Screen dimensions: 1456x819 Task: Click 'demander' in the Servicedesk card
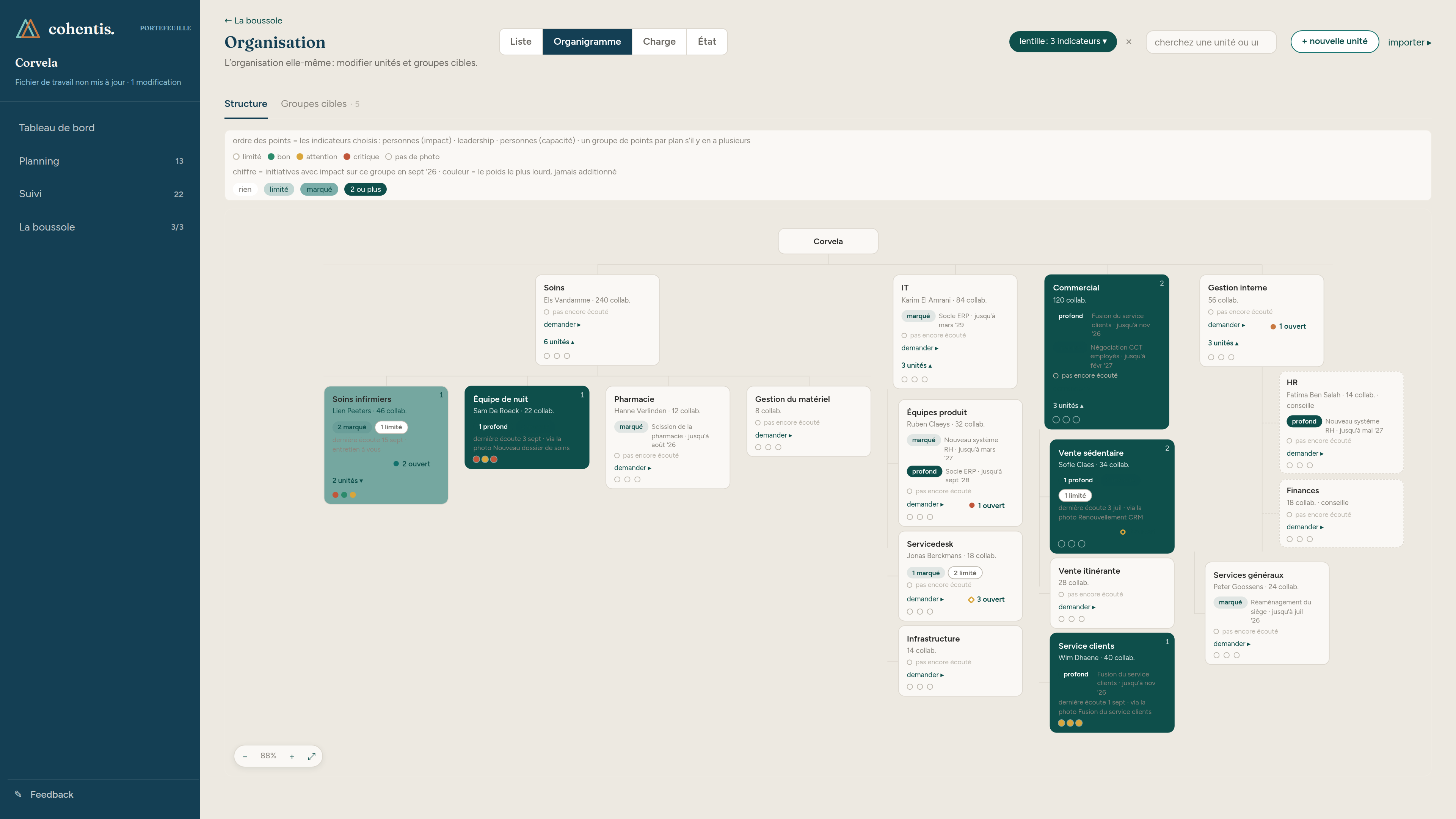925,599
